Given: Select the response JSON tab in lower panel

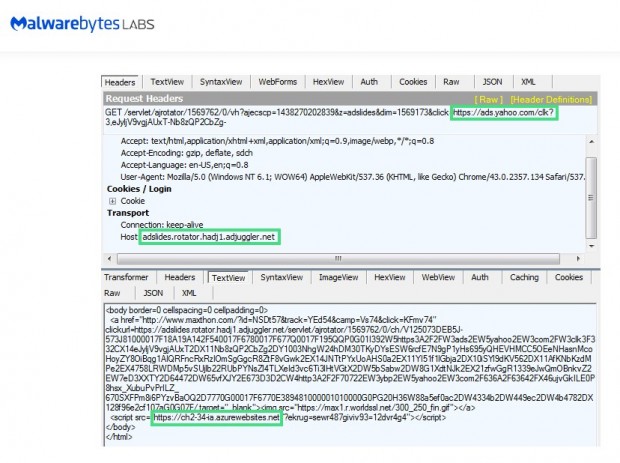Looking at the screenshot, I should point(153,293).
